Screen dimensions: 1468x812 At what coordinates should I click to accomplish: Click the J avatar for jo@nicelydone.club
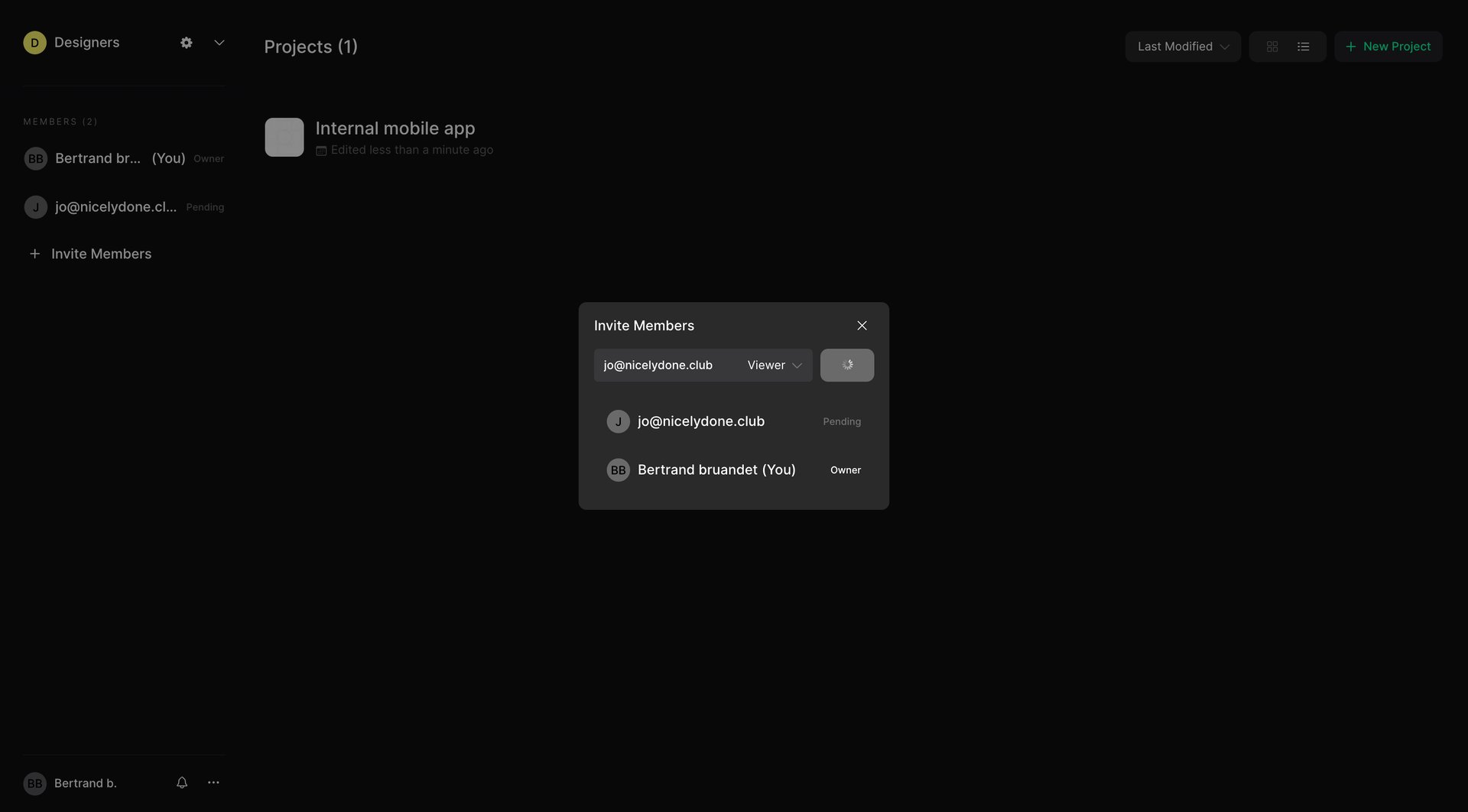[x=618, y=421]
